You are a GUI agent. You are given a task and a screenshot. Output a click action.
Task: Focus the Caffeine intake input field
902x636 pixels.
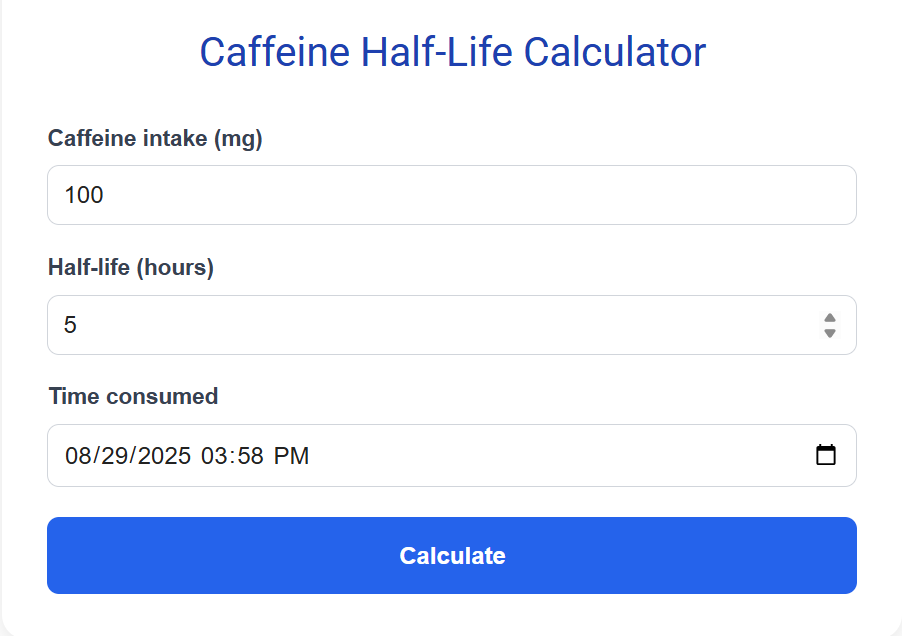point(451,195)
